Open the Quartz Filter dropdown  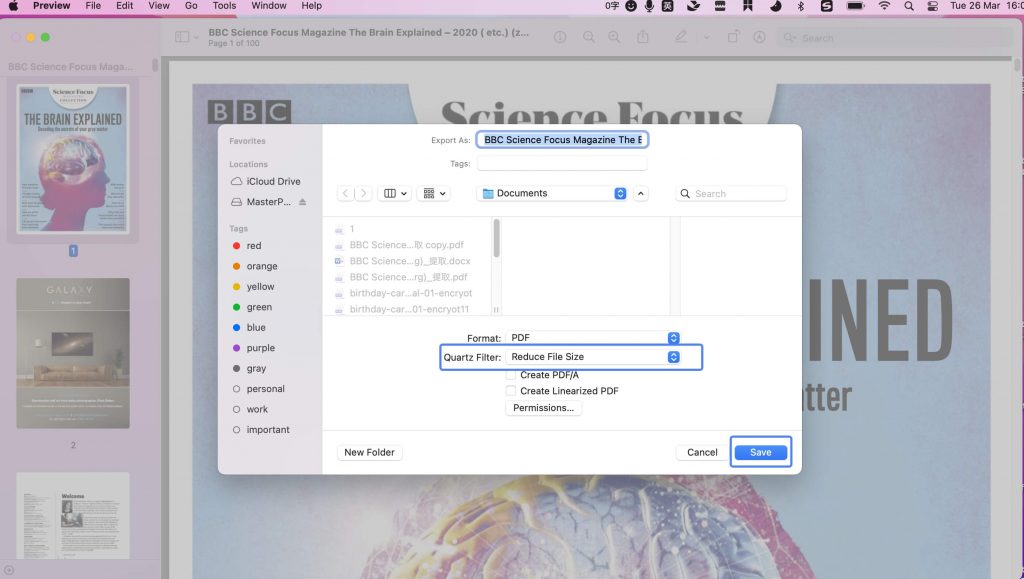coord(594,357)
